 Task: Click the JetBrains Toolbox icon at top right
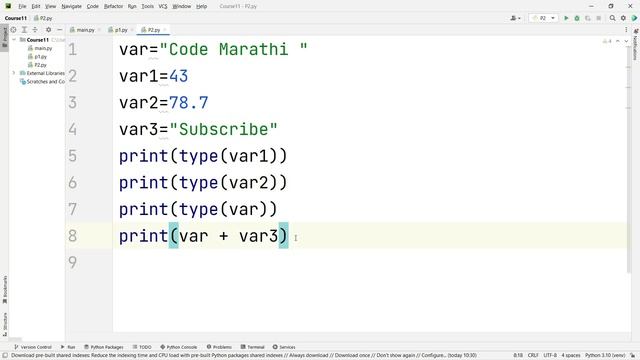[x=634, y=18]
